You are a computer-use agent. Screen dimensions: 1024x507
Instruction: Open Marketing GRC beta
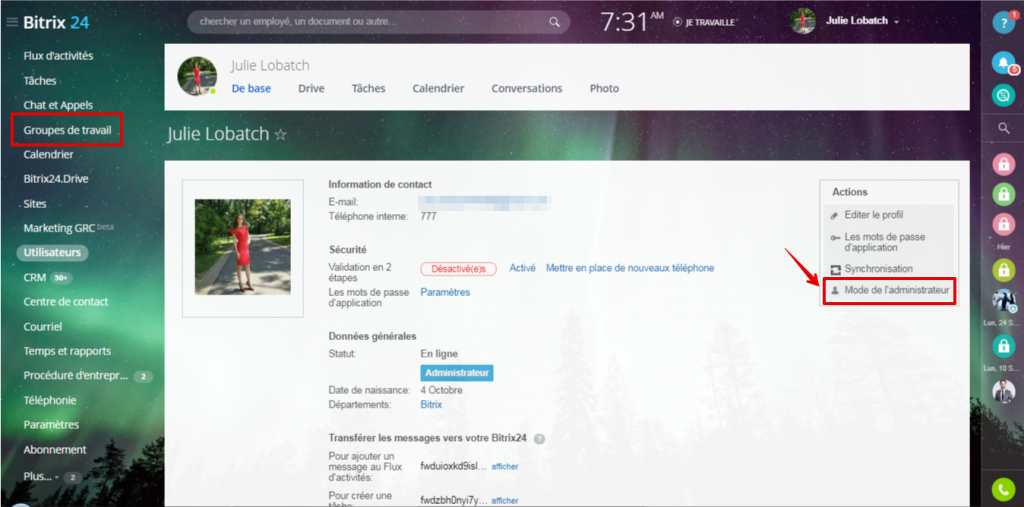pos(69,228)
